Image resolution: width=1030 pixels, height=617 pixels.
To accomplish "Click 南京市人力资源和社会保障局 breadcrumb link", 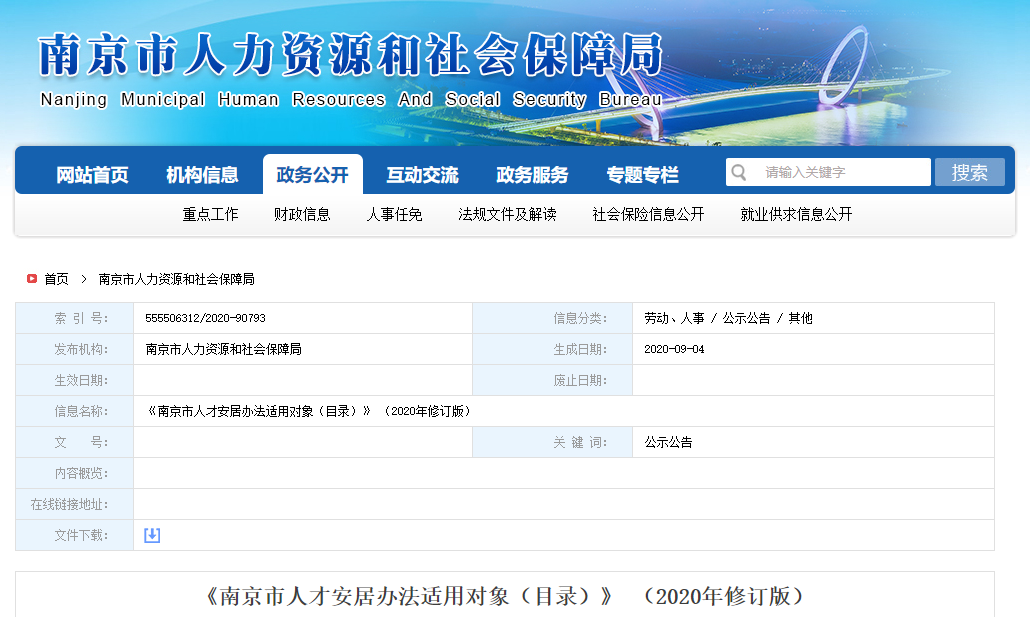I will pyautogui.click(x=177, y=279).
